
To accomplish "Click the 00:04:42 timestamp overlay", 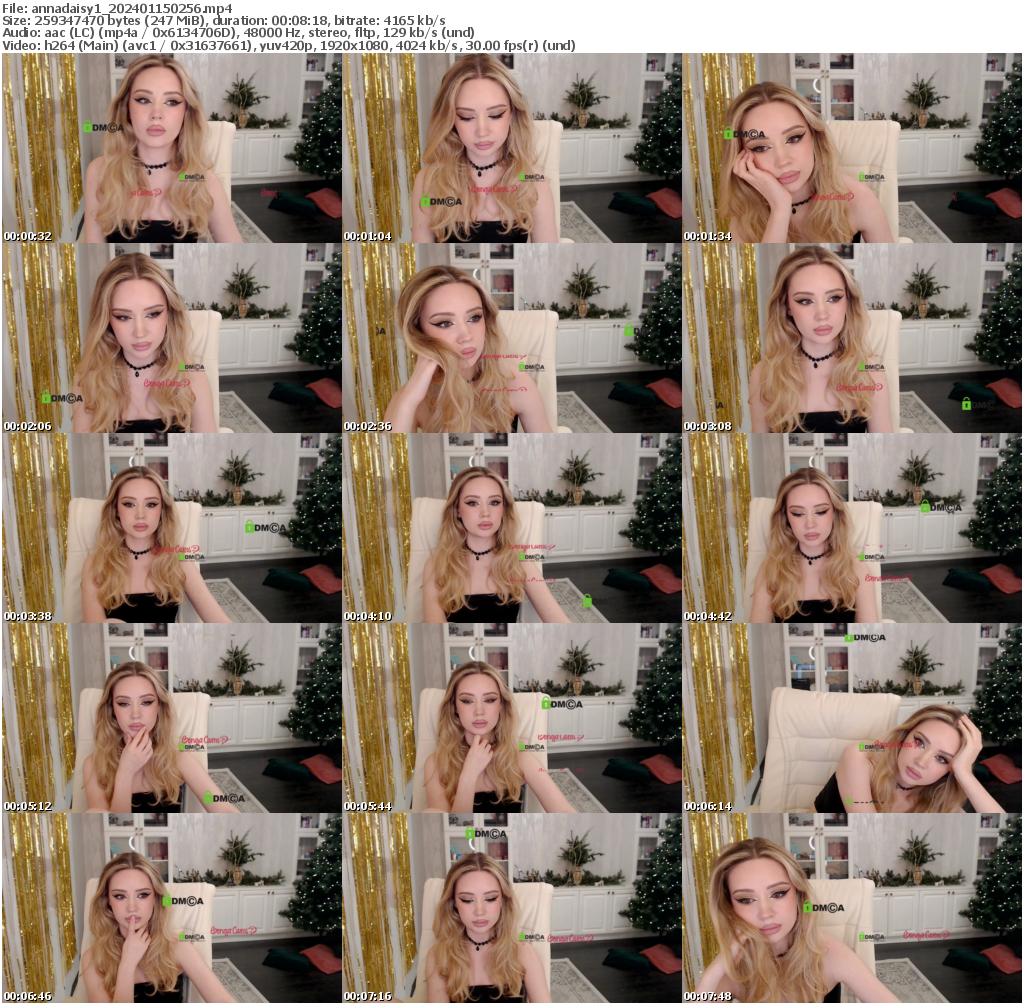I will pos(709,616).
